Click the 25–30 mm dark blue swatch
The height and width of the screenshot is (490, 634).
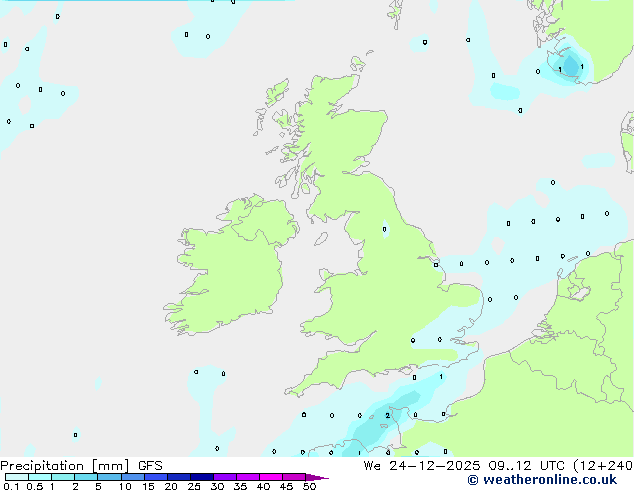point(201,477)
